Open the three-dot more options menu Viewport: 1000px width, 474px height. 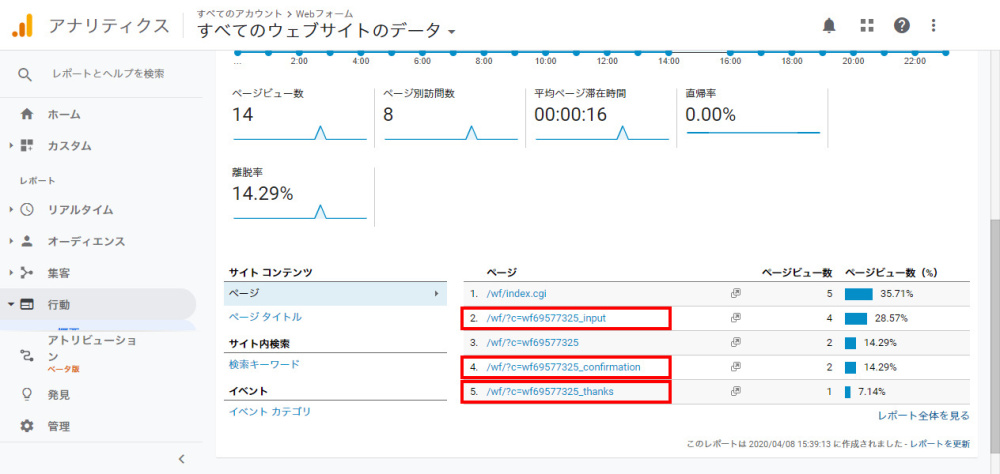point(934,25)
